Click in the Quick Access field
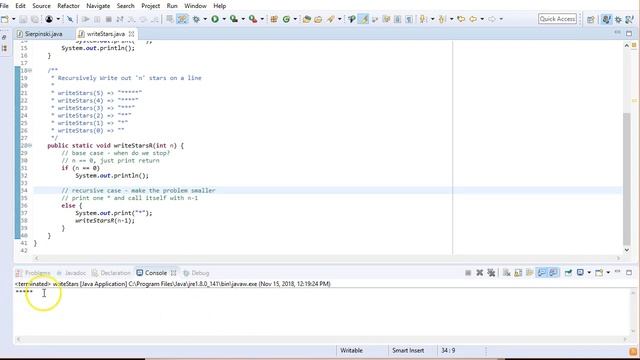Viewport: 640px width, 360px height. (557, 19)
